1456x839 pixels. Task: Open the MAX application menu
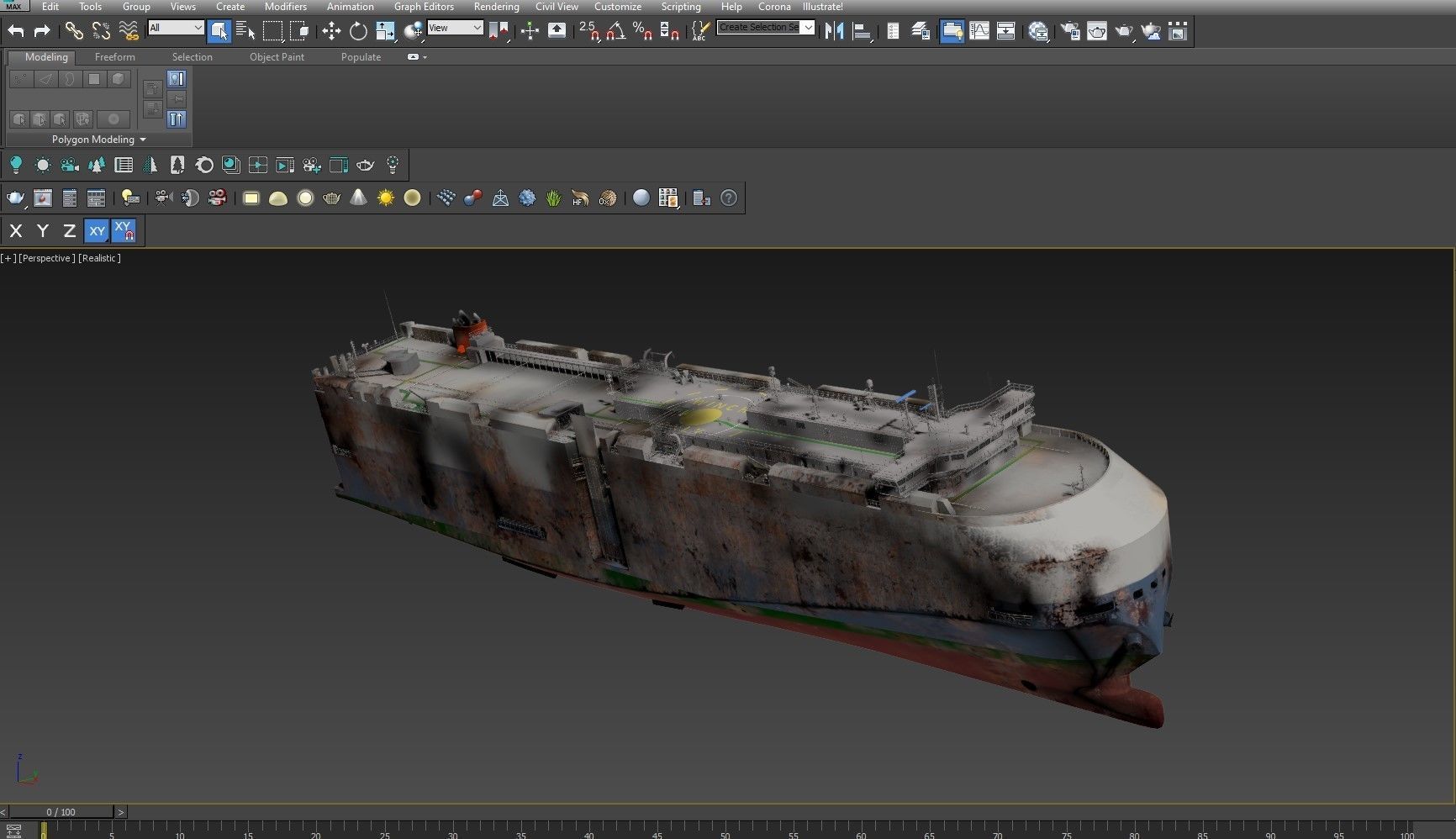14,6
